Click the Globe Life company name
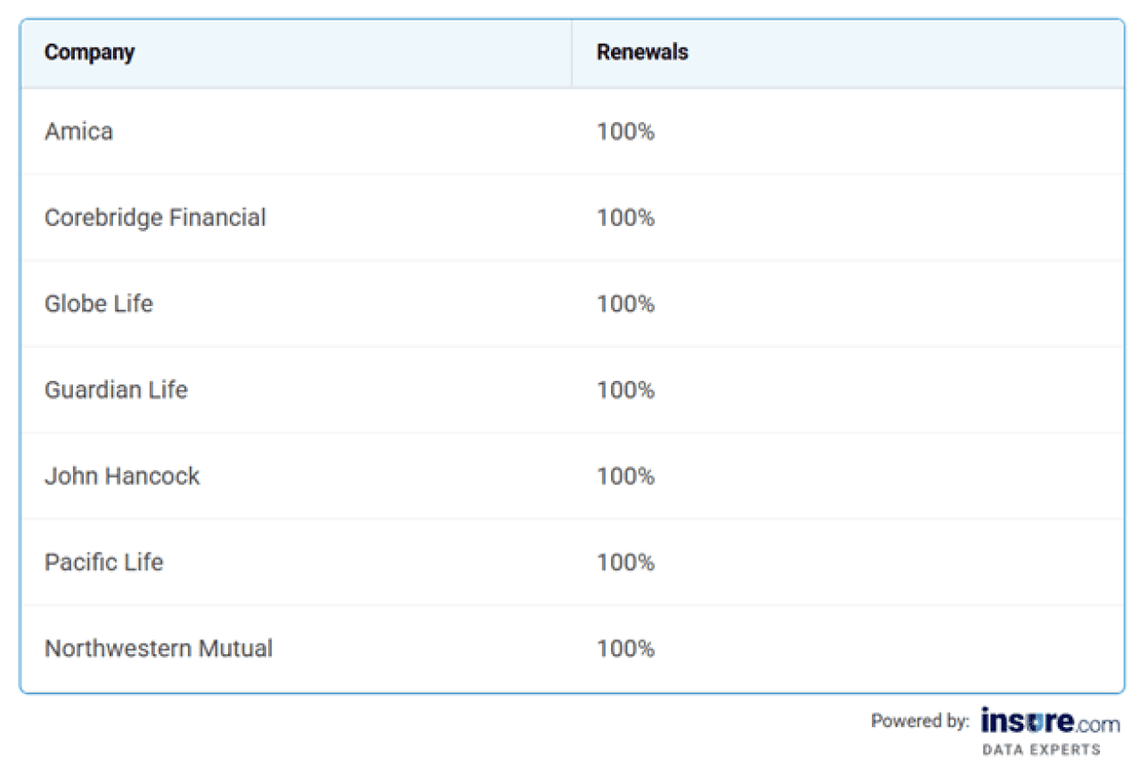This screenshot has width=1140, height=769. pos(99,304)
